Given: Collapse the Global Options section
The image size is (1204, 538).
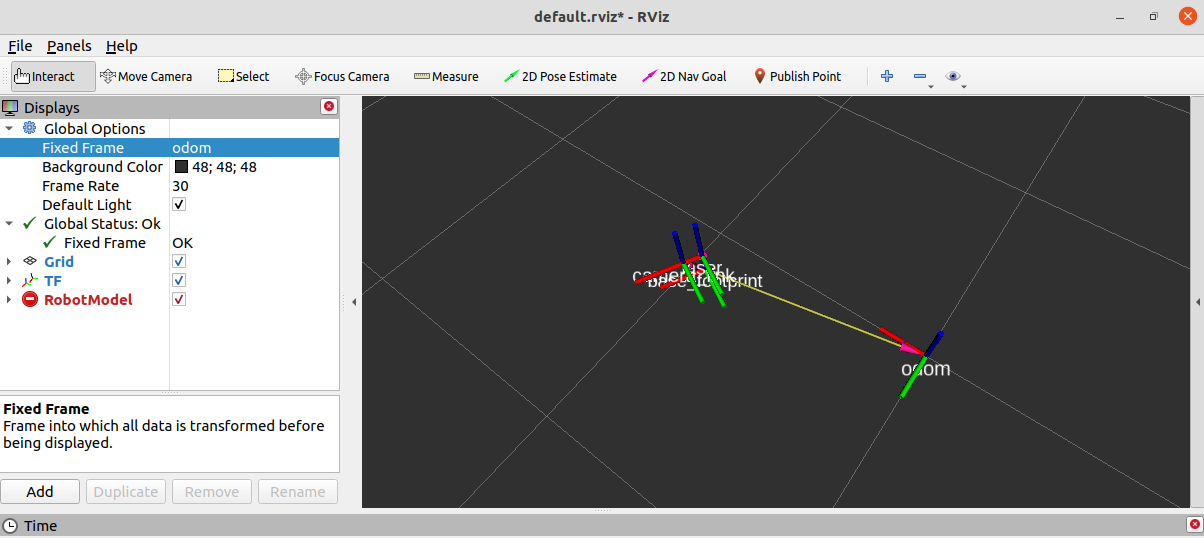Looking at the screenshot, I should pos(9,129).
